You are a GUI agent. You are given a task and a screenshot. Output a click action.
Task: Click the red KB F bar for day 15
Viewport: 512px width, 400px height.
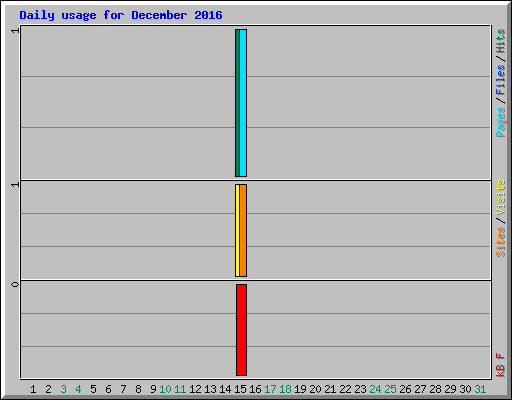tap(242, 330)
